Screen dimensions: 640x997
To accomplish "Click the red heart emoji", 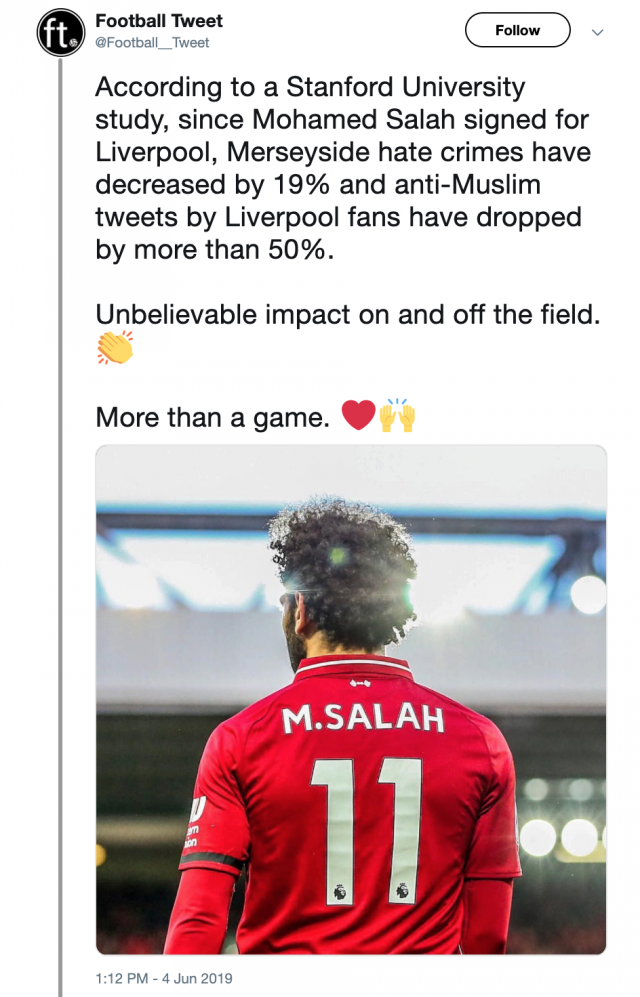I will pyautogui.click(x=358, y=415).
